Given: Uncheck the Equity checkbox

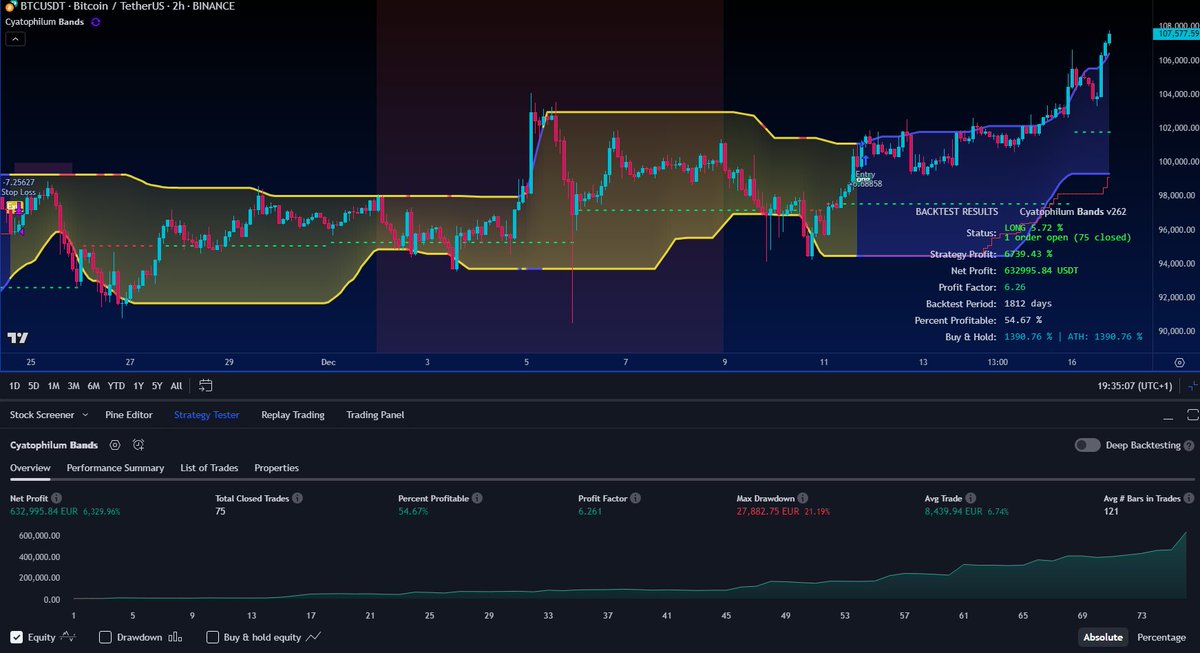Looking at the screenshot, I should pos(16,636).
